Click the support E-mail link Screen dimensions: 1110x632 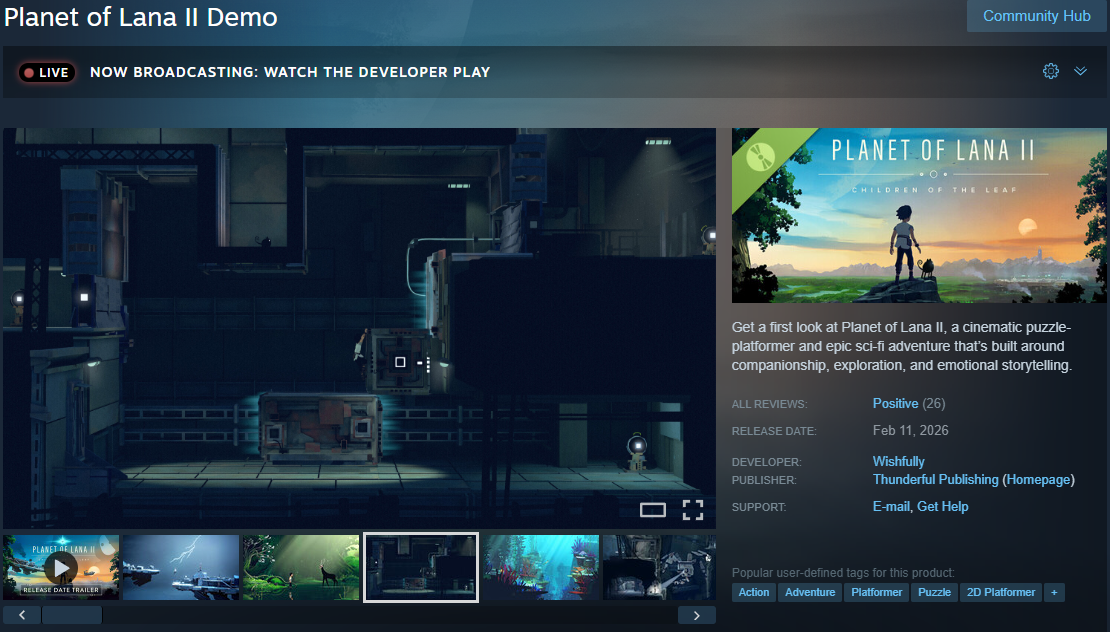pyautogui.click(x=891, y=507)
